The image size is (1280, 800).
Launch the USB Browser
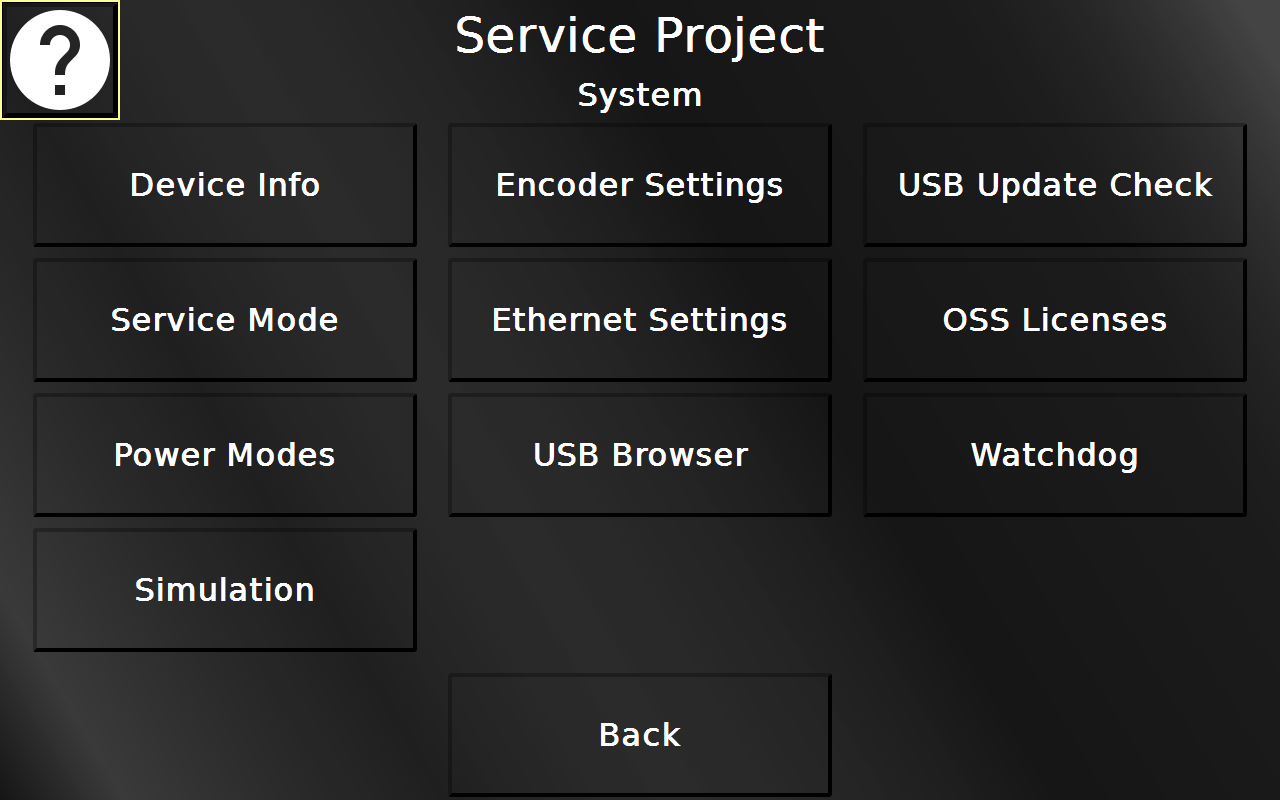click(640, 455)
